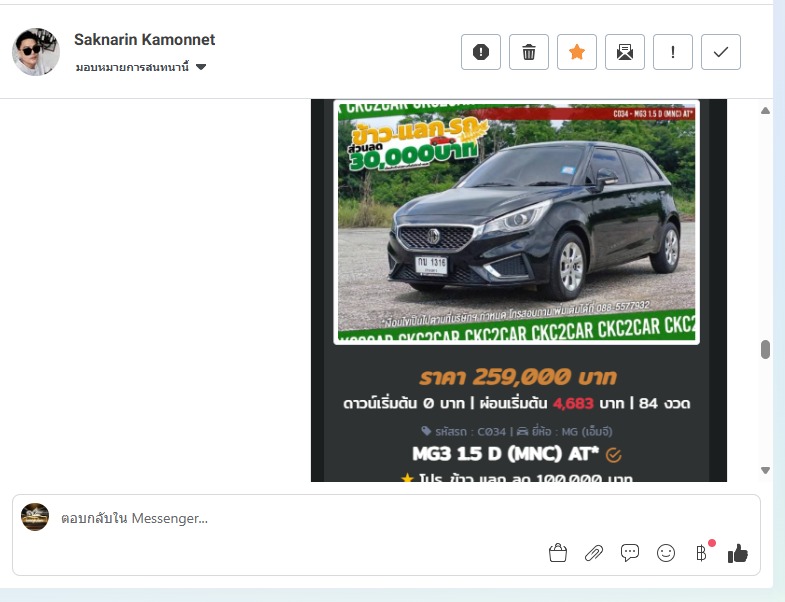Open saved replies speech bubble icon
Screen dimensions: 785x602
point(630,553)
